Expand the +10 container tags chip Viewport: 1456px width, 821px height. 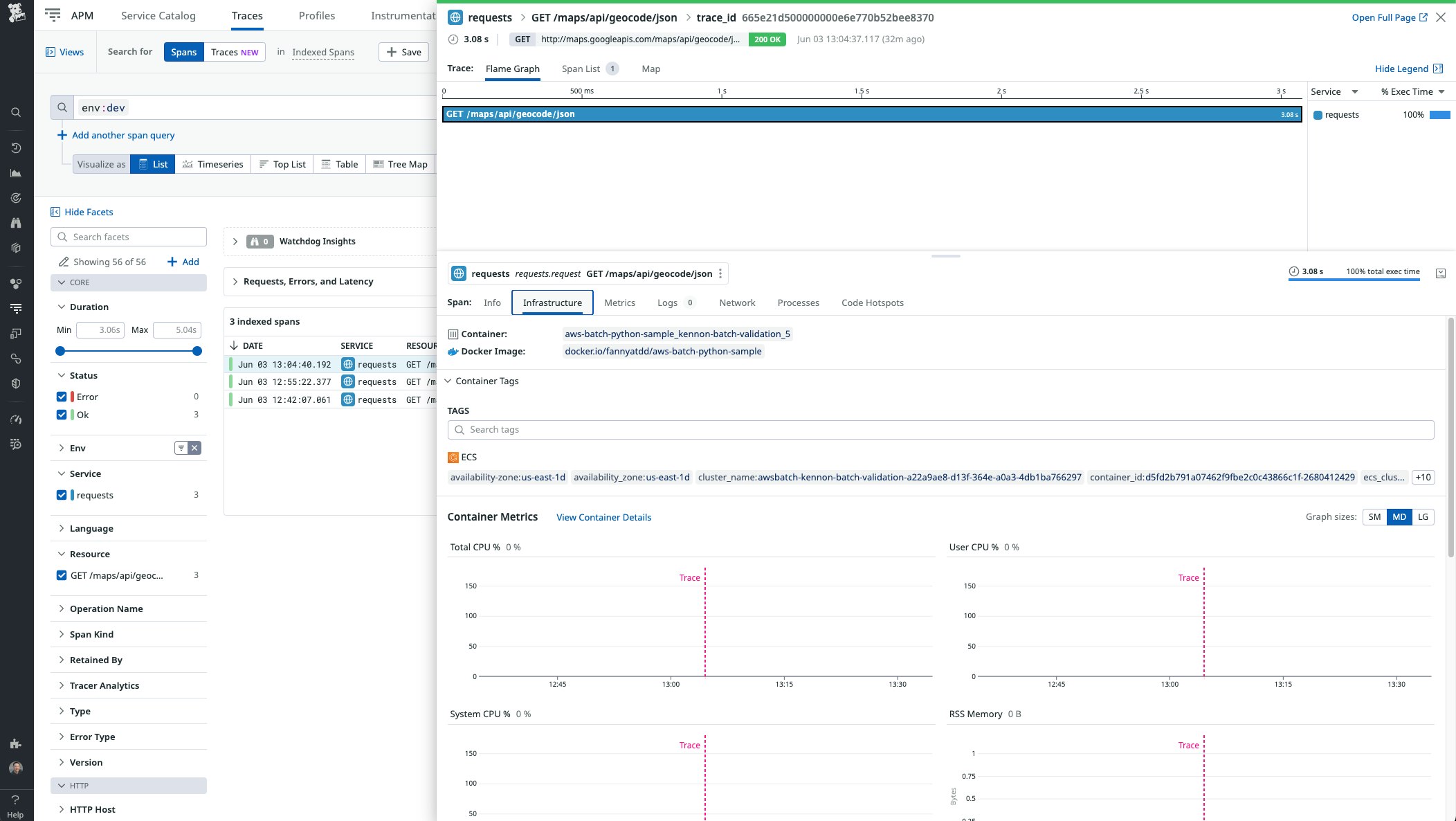(1423, 477)
